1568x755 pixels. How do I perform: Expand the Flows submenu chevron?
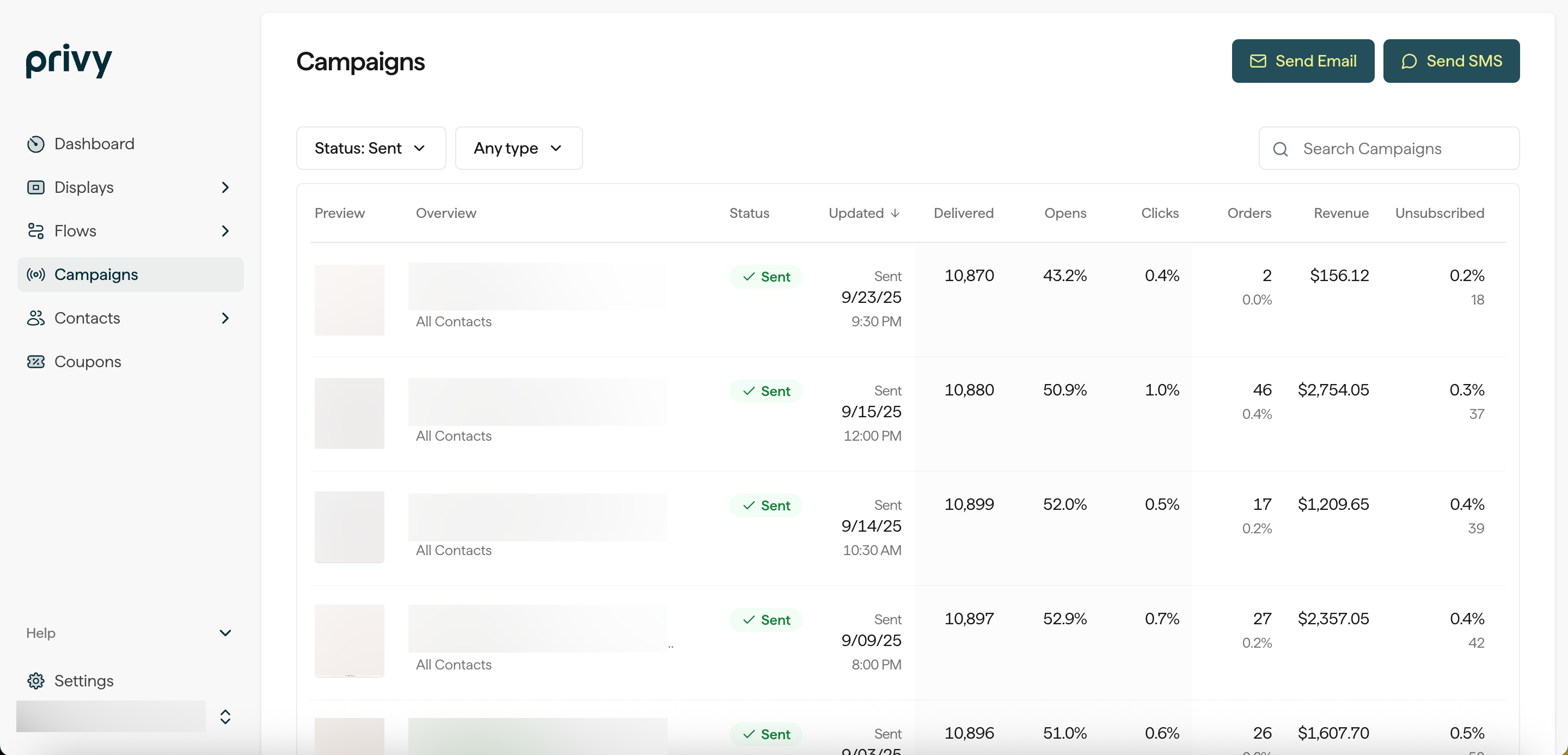coord(225,232)
